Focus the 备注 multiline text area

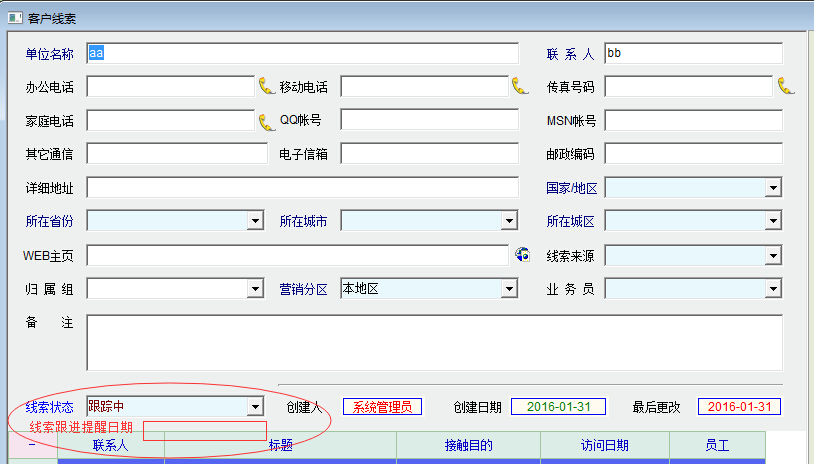click(433, 342)
